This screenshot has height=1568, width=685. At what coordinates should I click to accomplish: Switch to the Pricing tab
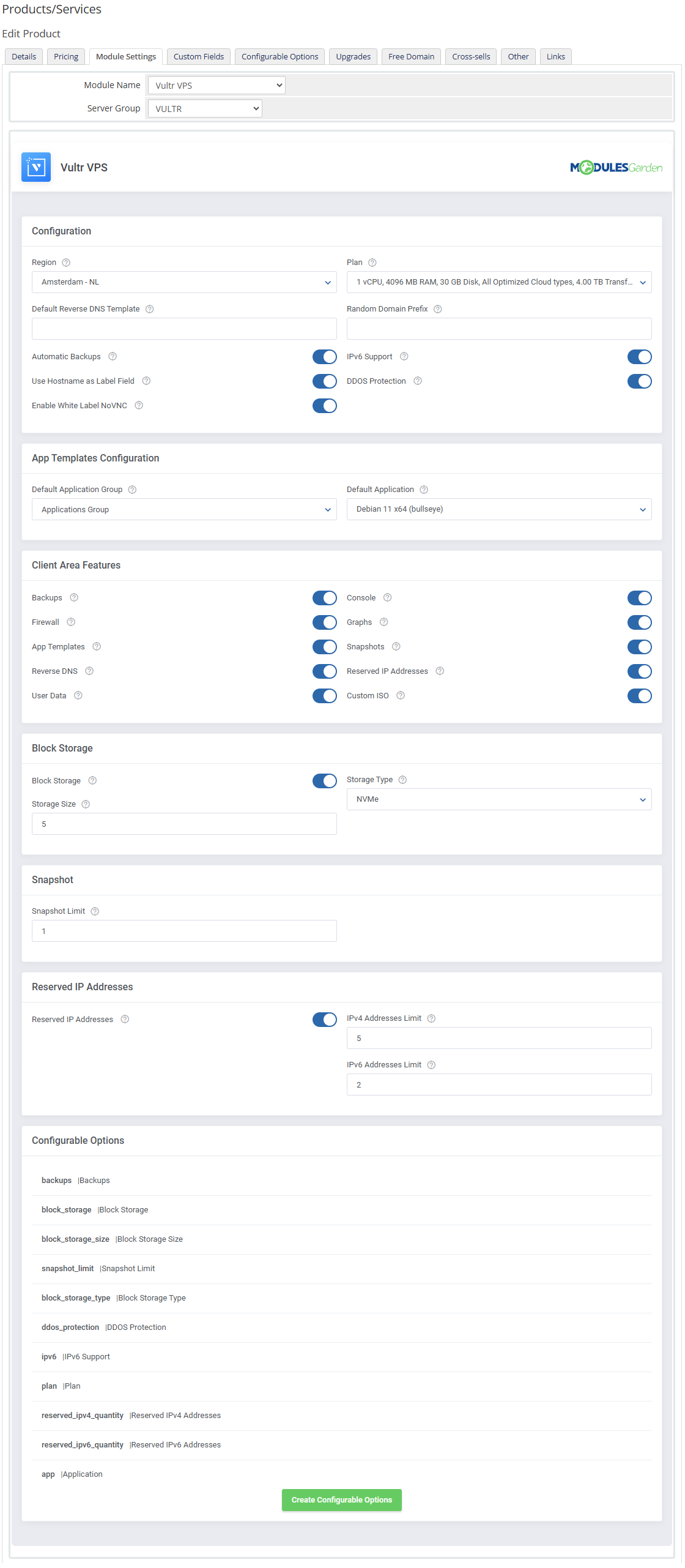pyautogui.click(x=66, y=56)
